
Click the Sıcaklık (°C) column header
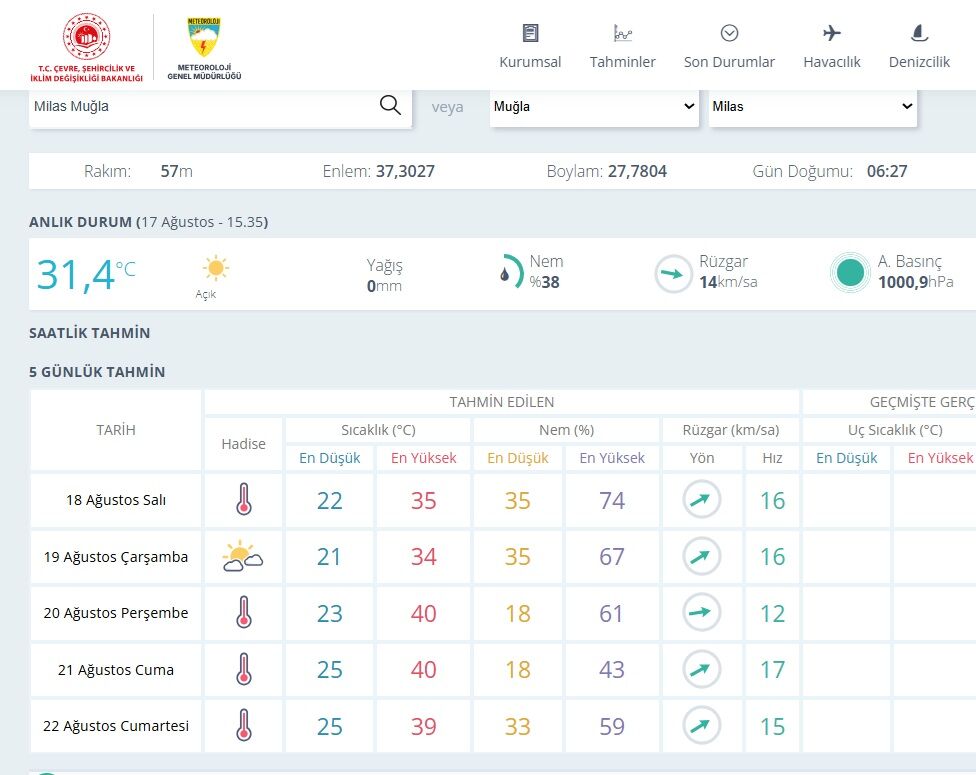click(x=378, y=430)
